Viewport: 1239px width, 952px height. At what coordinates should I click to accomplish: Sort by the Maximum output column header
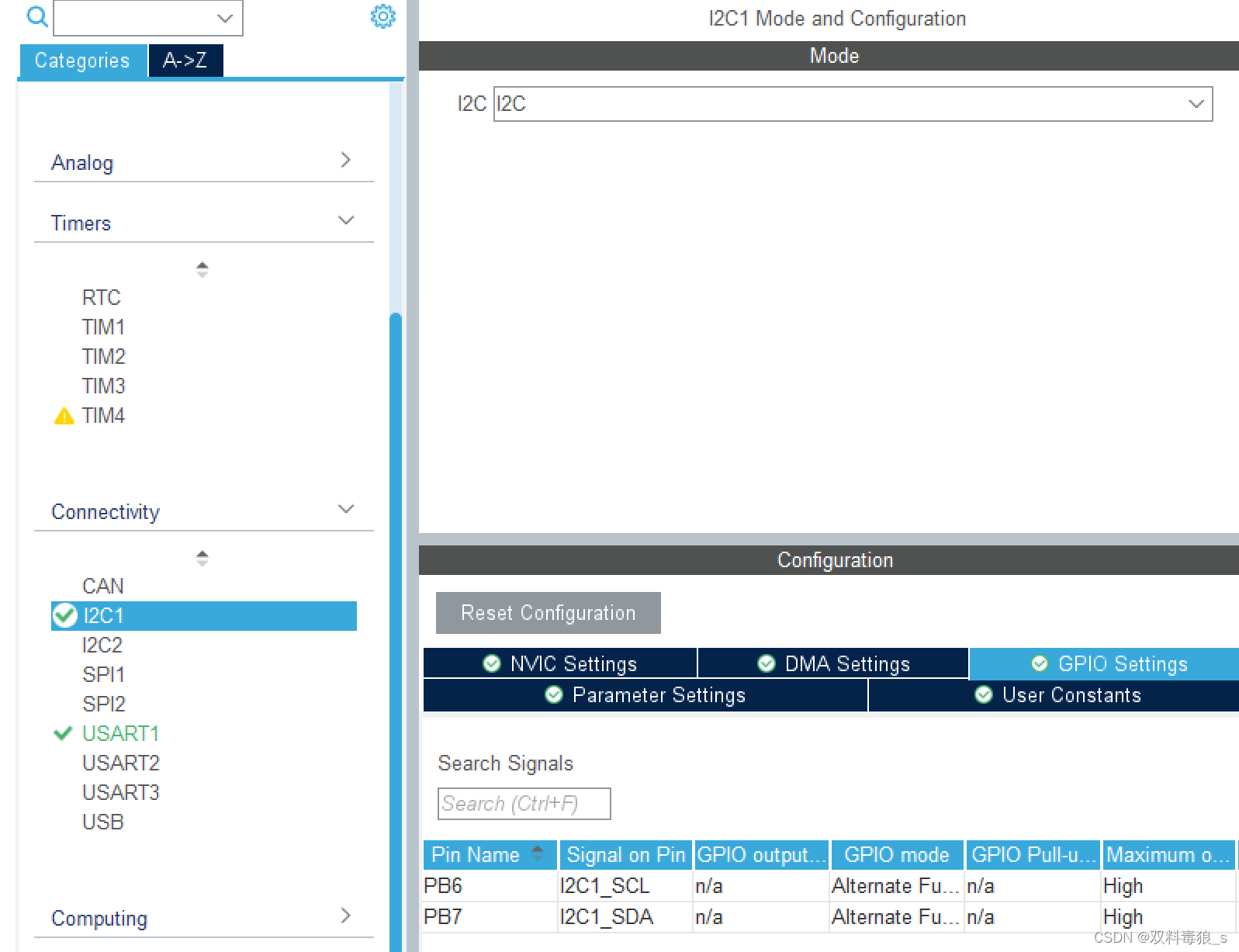tap(1168, 855)
